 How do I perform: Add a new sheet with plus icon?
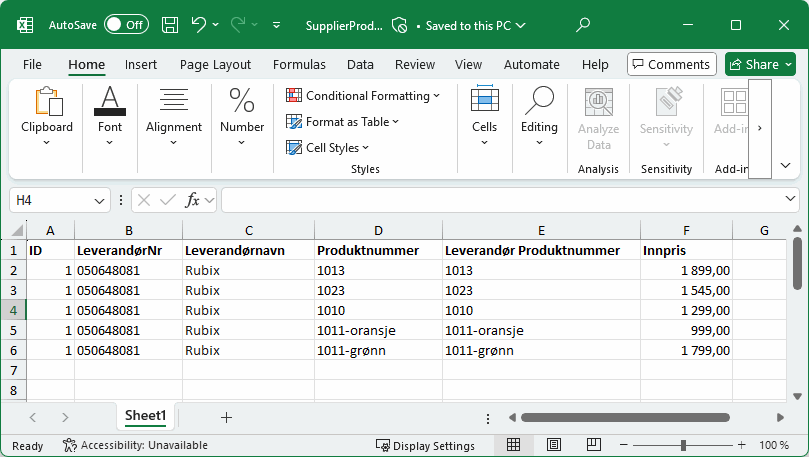226,417
